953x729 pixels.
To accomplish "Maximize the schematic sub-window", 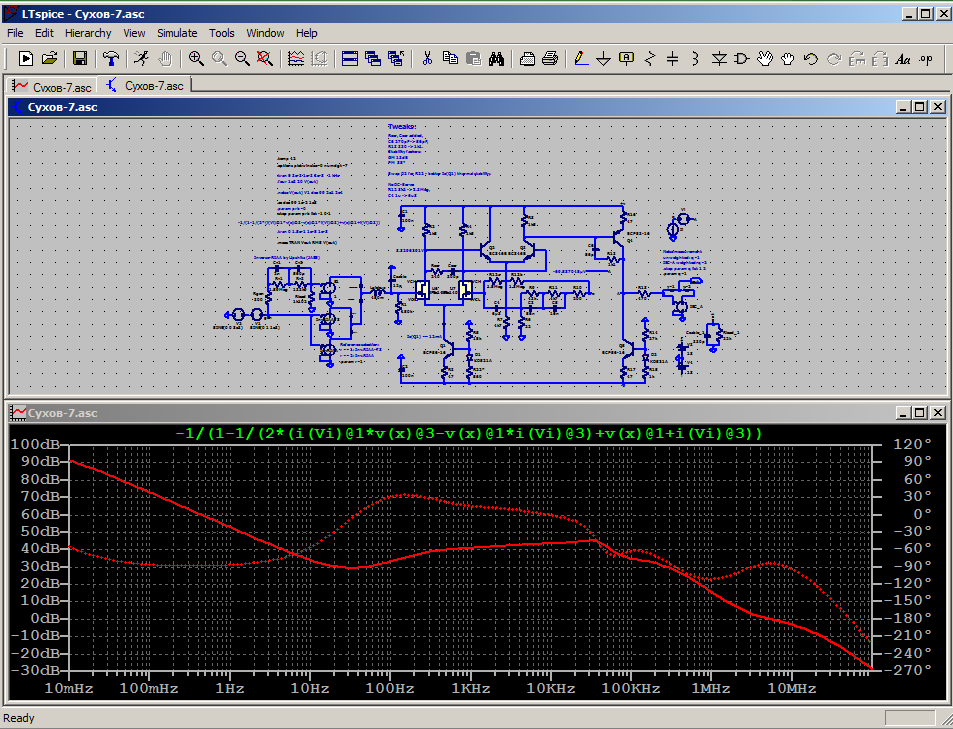I will [x=920, y=107].
